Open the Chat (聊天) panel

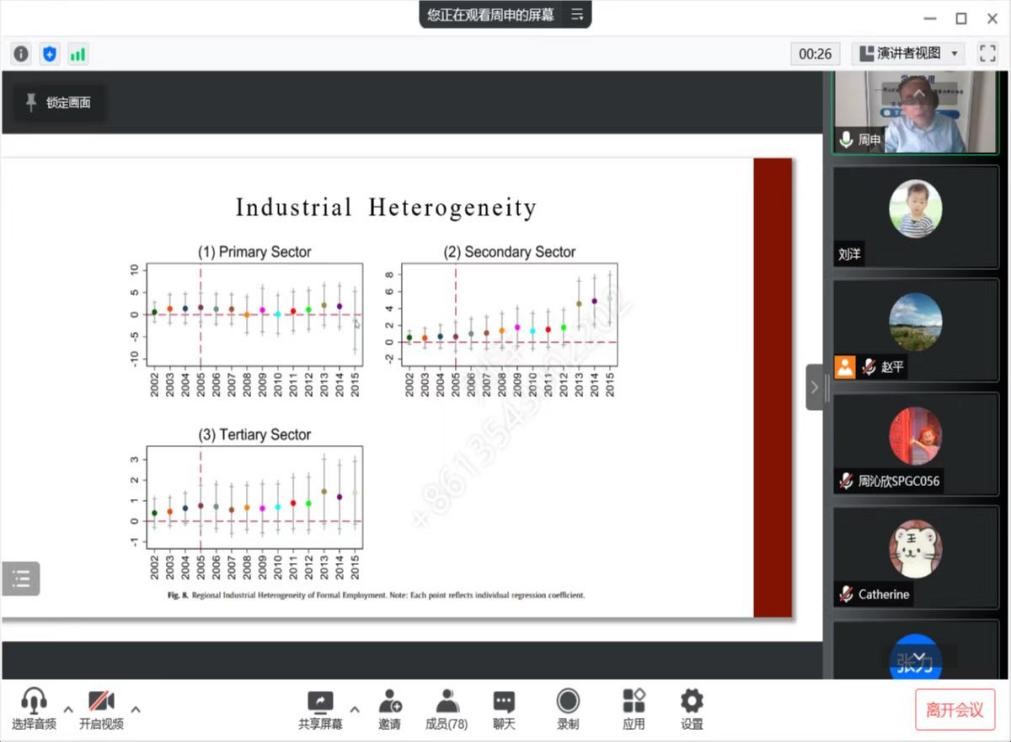click(x=504, y=709)
